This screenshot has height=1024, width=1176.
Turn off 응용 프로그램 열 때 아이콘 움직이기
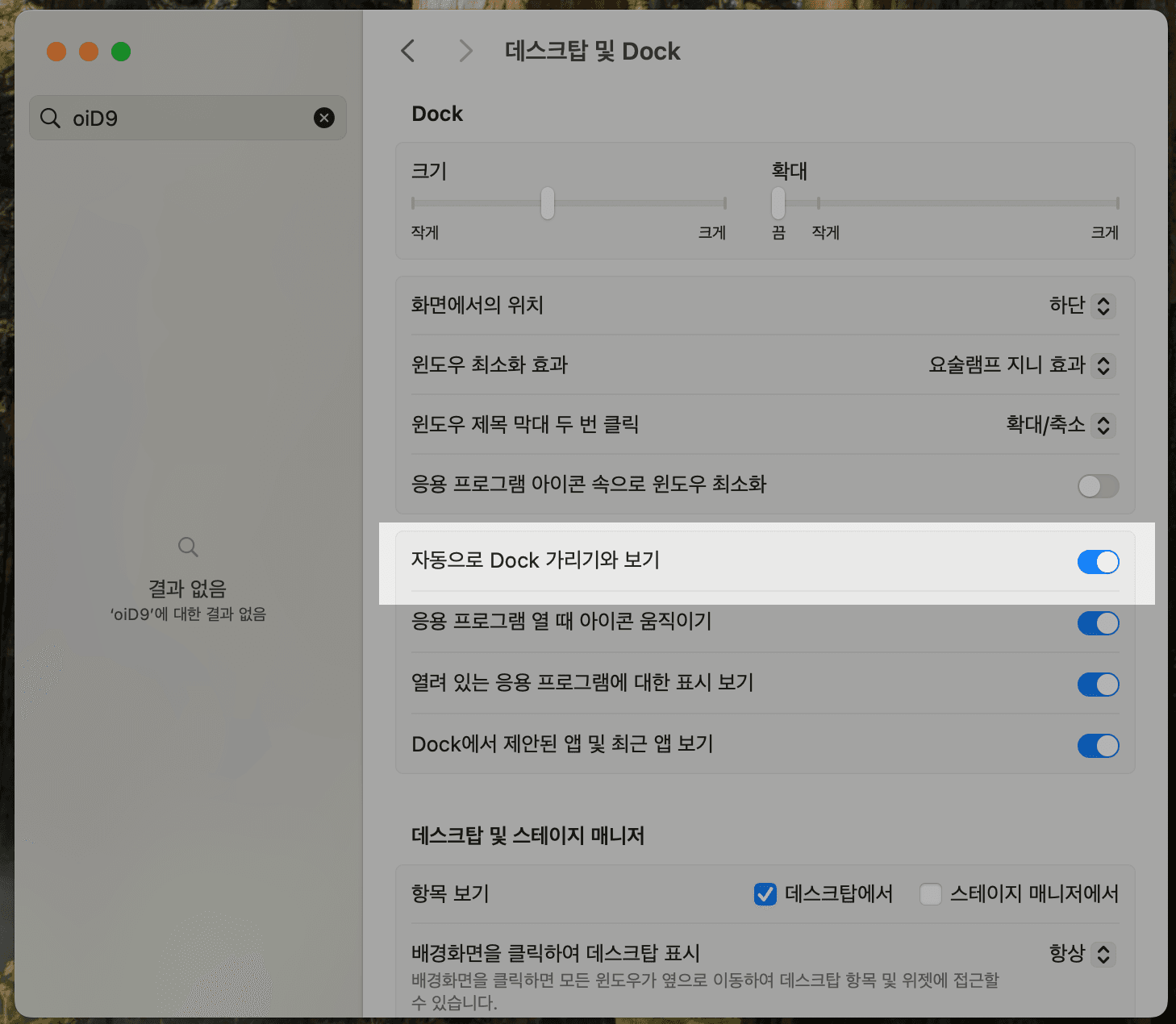tap(1097, 623)
